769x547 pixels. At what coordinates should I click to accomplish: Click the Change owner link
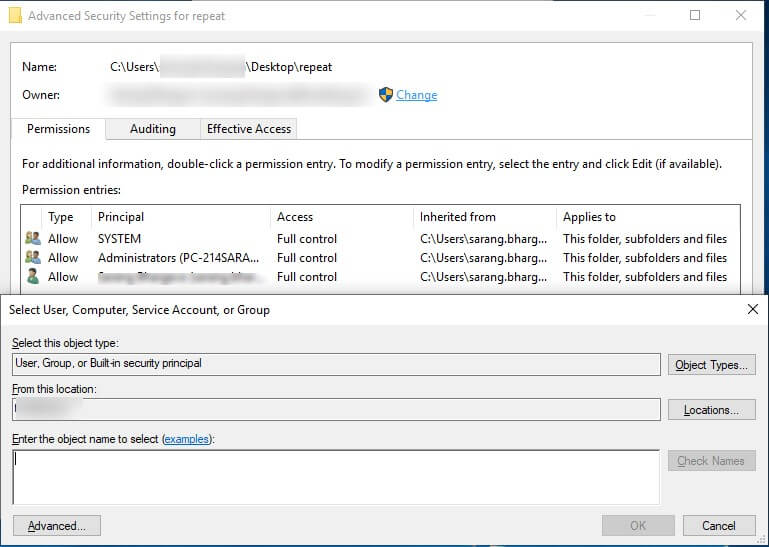coord(416,95)
